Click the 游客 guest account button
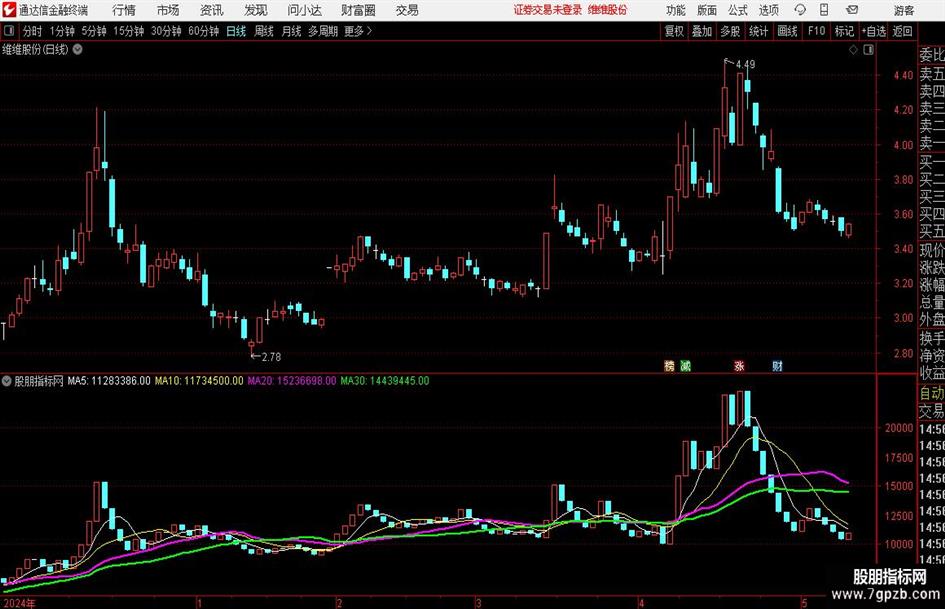This screenshot has height=609, width=945. pyautogui.click(x=903, y=10)
